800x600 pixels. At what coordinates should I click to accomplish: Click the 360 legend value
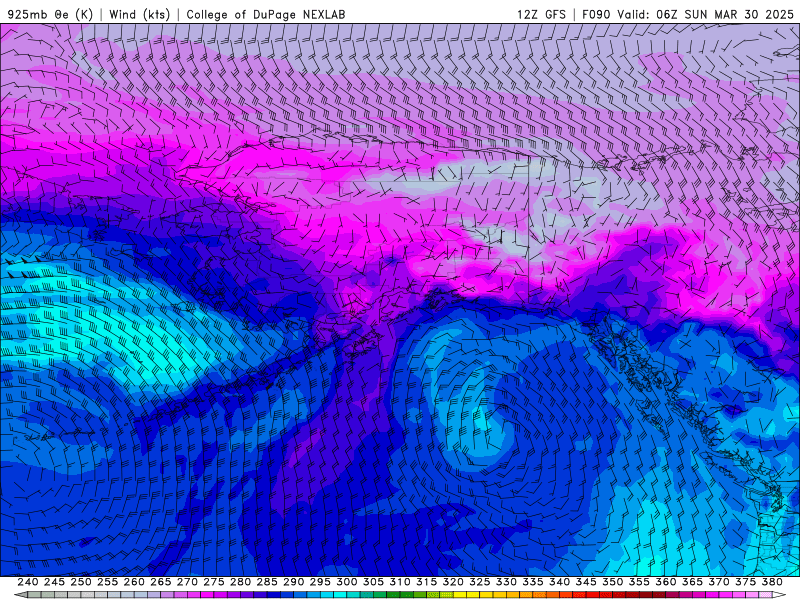[666, 582]
